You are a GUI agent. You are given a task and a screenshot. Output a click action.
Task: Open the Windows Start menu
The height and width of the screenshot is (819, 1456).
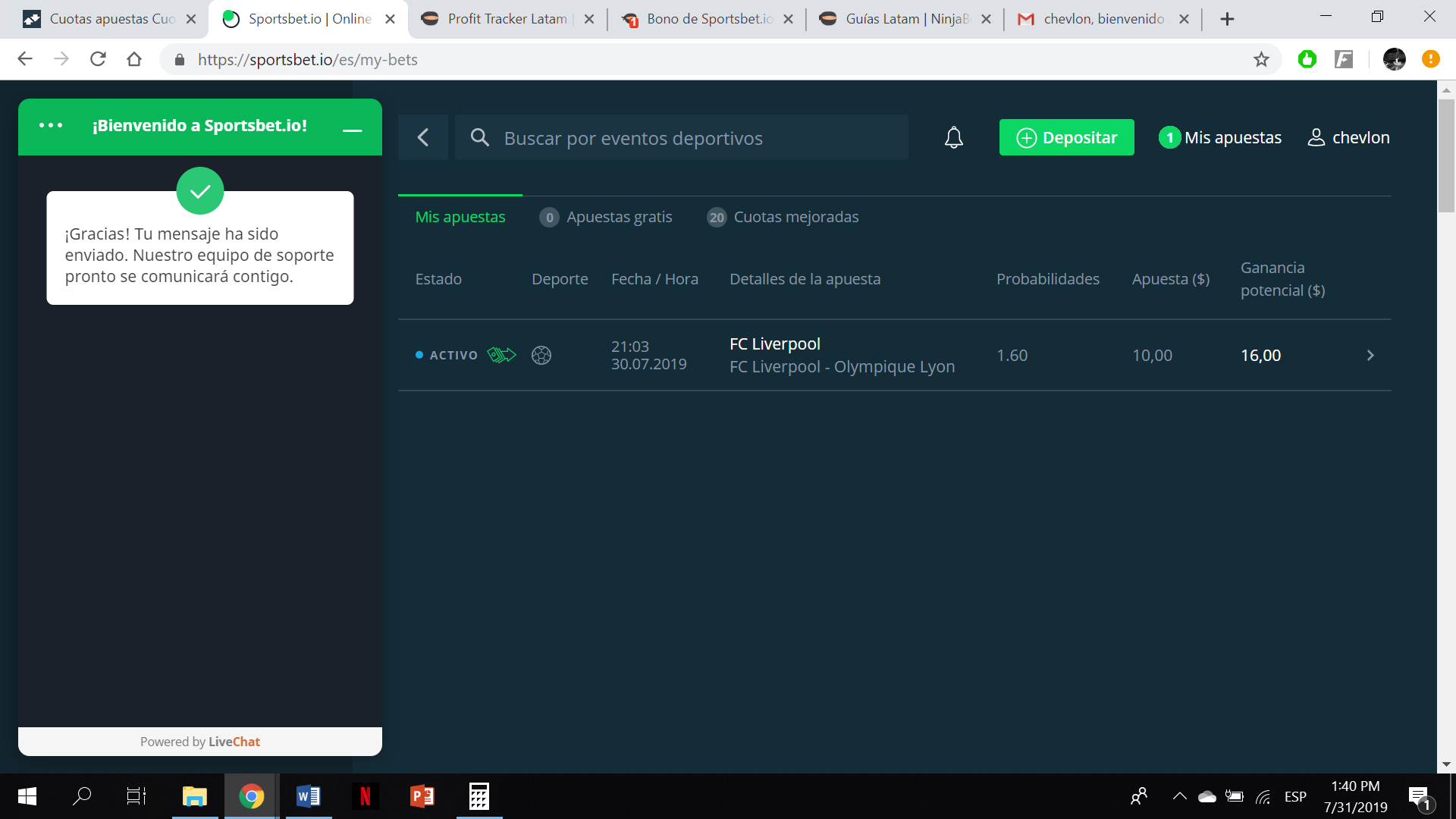click(x=27, y=796)
